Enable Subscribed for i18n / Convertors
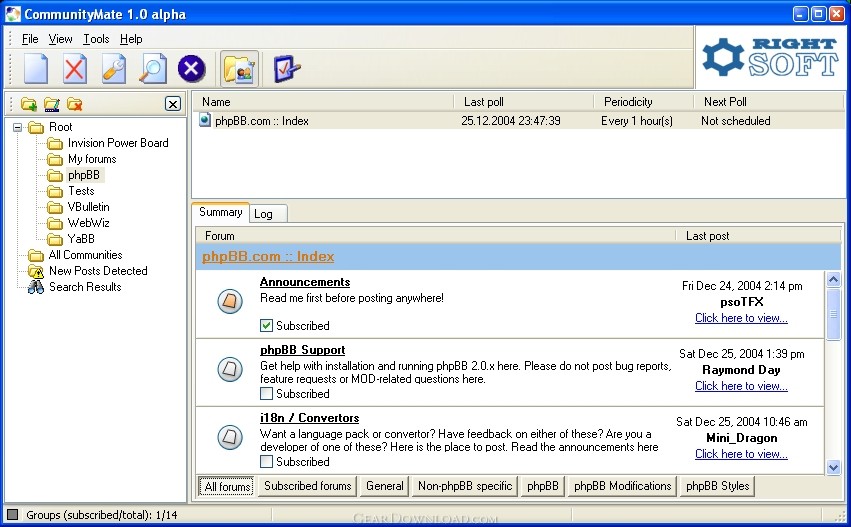851x527 pixels. [266, 462]
